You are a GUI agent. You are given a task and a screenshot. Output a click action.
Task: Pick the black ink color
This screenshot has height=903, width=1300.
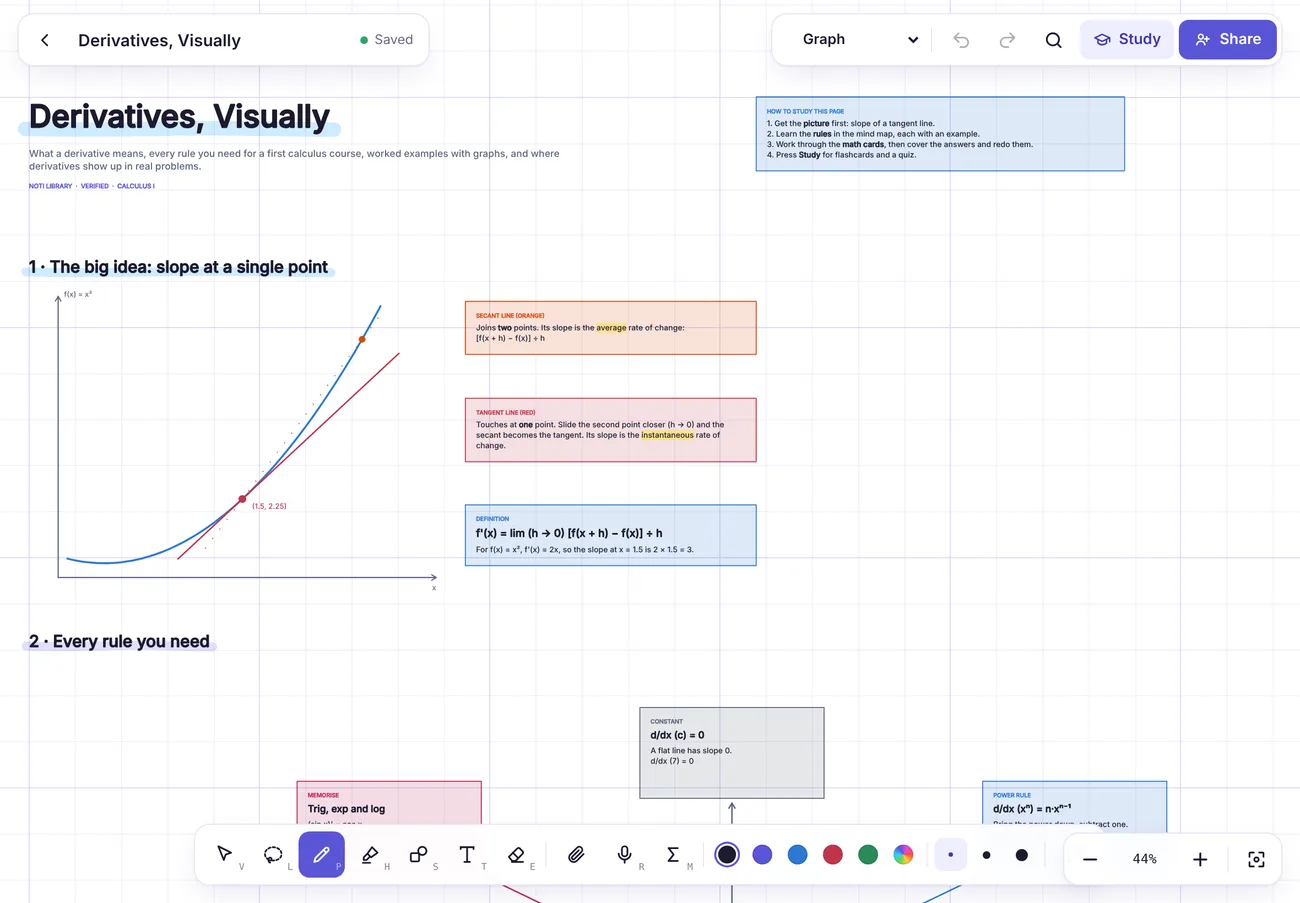[727, 854]
